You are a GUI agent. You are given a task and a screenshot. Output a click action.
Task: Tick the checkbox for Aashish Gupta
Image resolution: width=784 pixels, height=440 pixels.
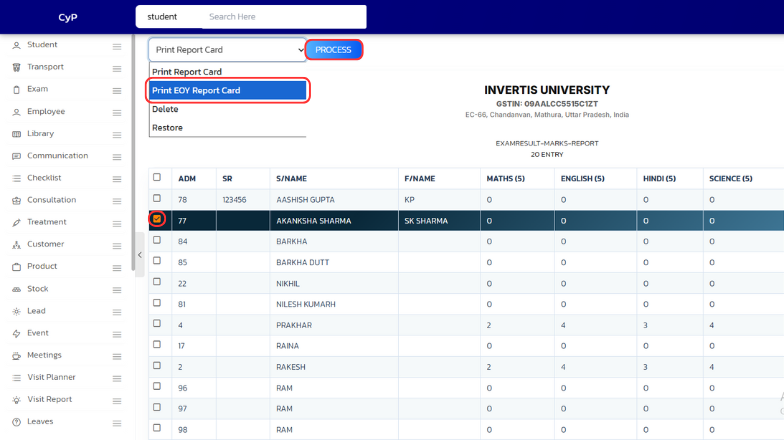click(x=157, y=199)
